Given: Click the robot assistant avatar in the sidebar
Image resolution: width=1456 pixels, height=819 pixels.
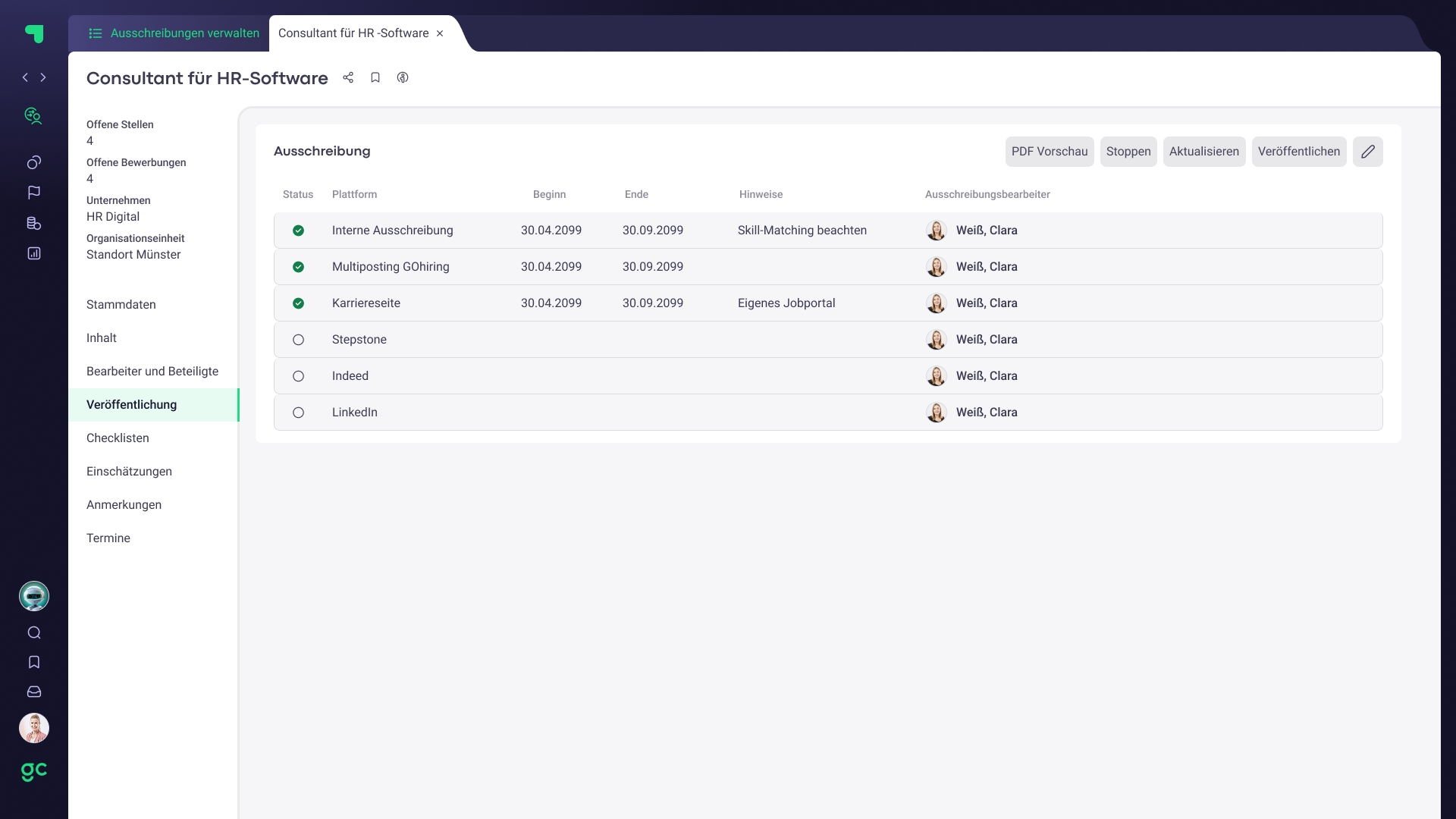Looking at the screenshot, I should click(34, 596).
